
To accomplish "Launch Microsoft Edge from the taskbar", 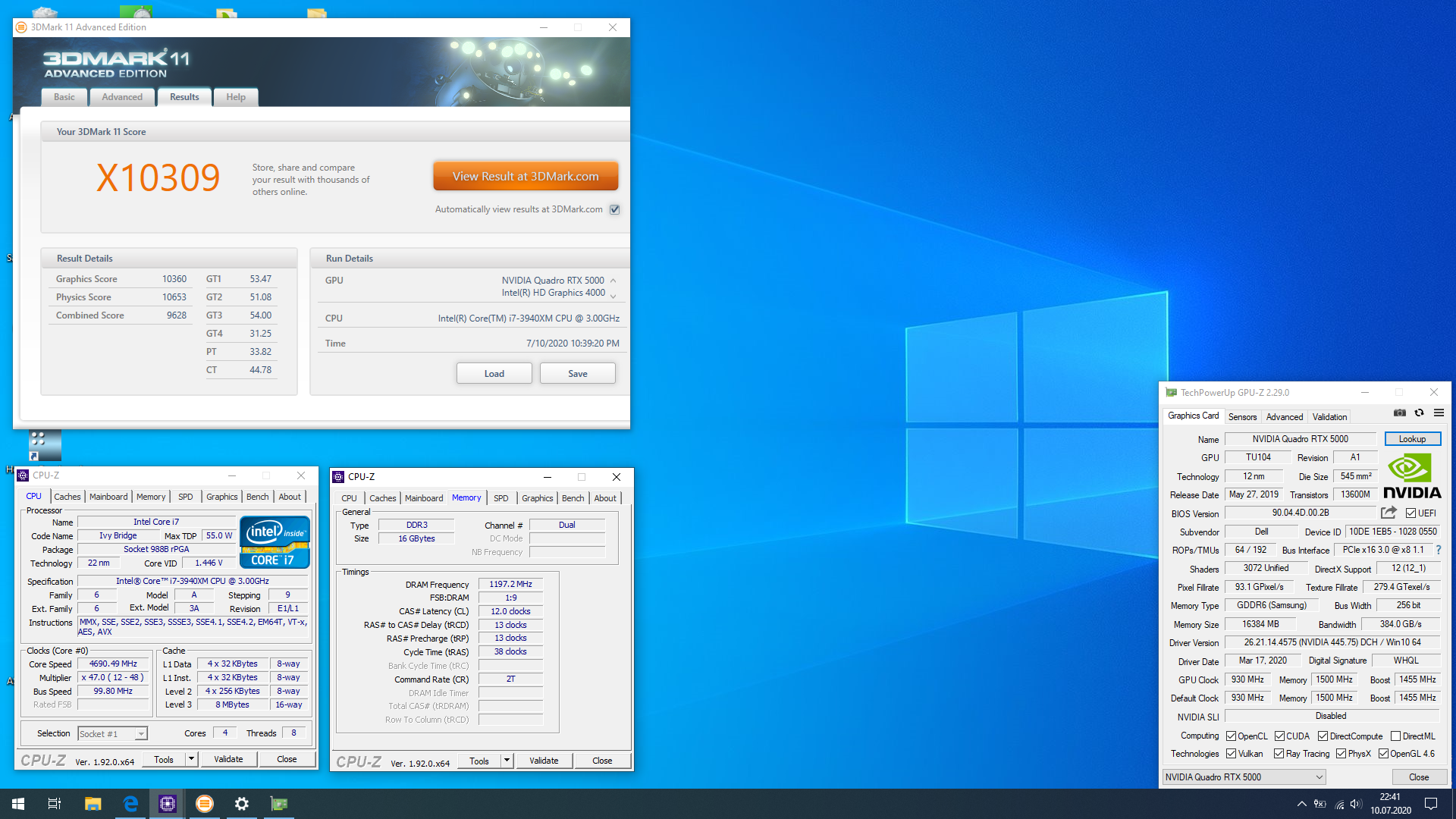I will point(130,804).
